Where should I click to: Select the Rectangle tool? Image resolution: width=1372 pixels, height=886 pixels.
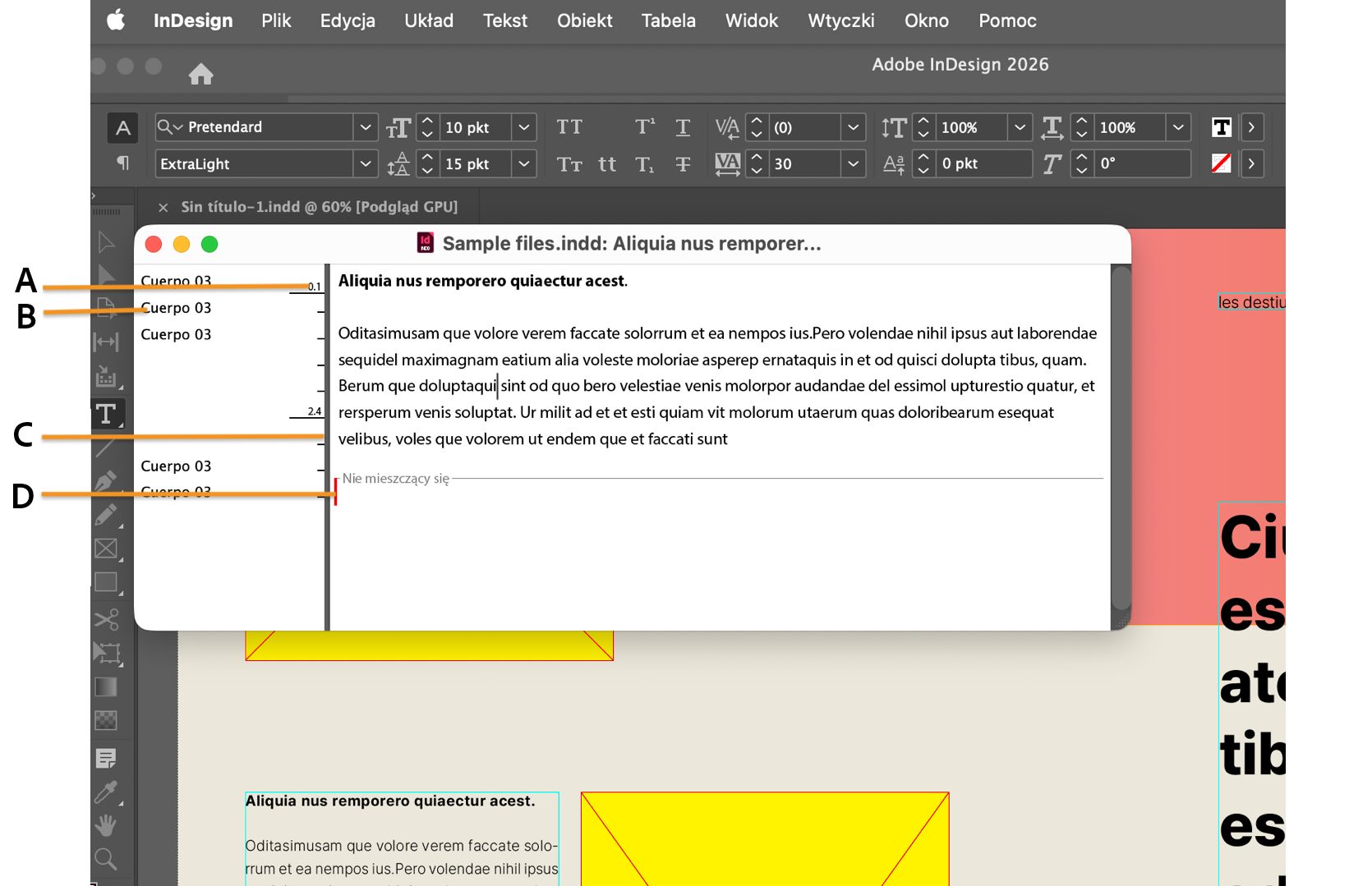106,582
